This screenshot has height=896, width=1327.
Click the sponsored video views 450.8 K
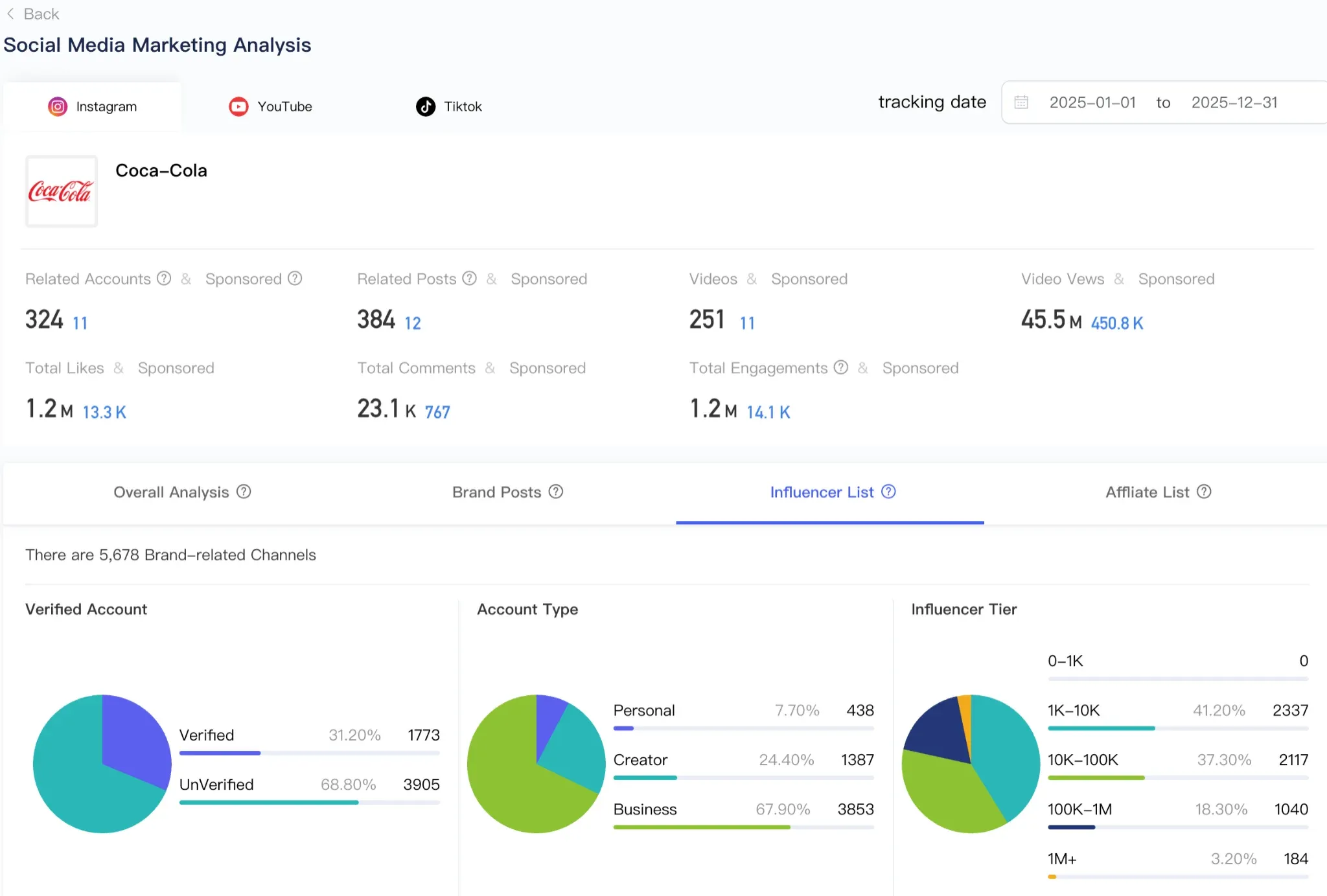pyautogui.click(x=1117, y=323)
